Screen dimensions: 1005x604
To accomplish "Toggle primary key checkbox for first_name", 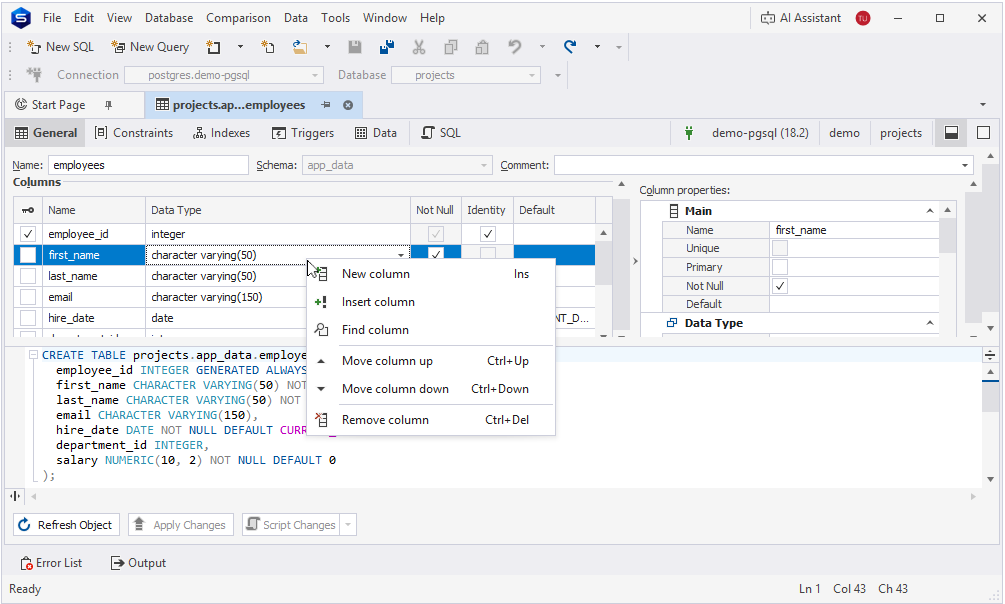I will point(28,255).
